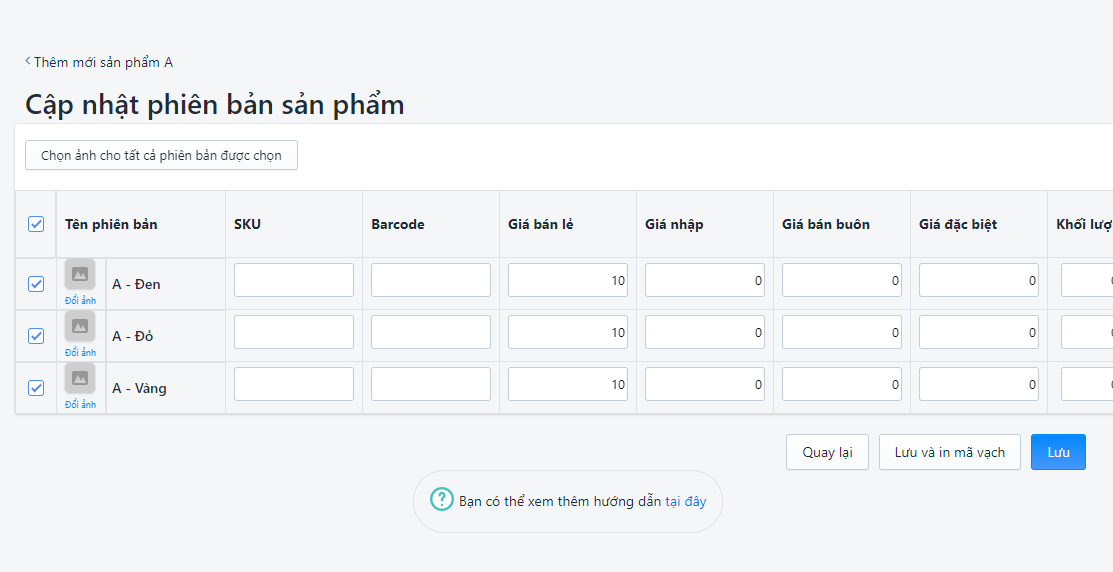Uncheck the A - Đen version checkbox
Viewport: 1113px width, 572px height.
36,284
